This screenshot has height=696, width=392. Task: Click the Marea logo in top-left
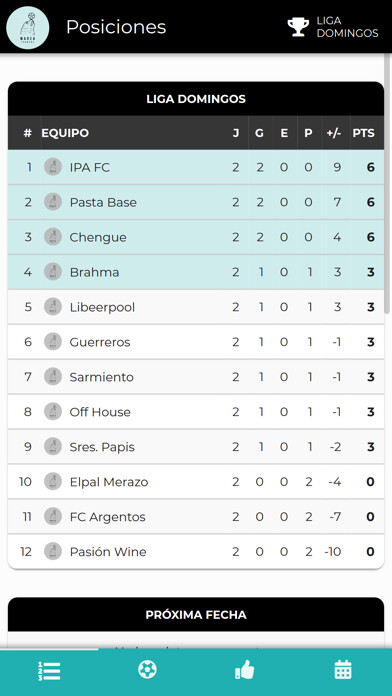[28, 28]
